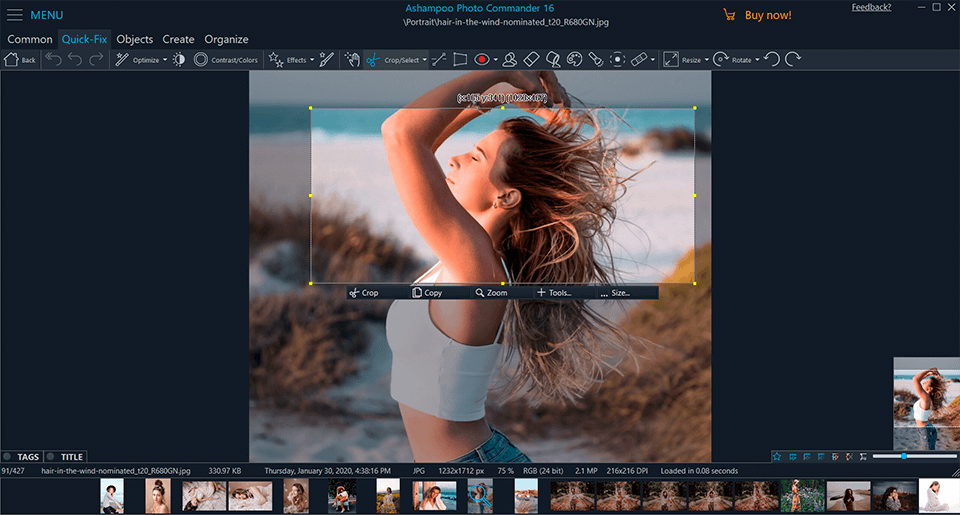Adjust the thumbnail size slider
The image size is (960, 515).
904,456
